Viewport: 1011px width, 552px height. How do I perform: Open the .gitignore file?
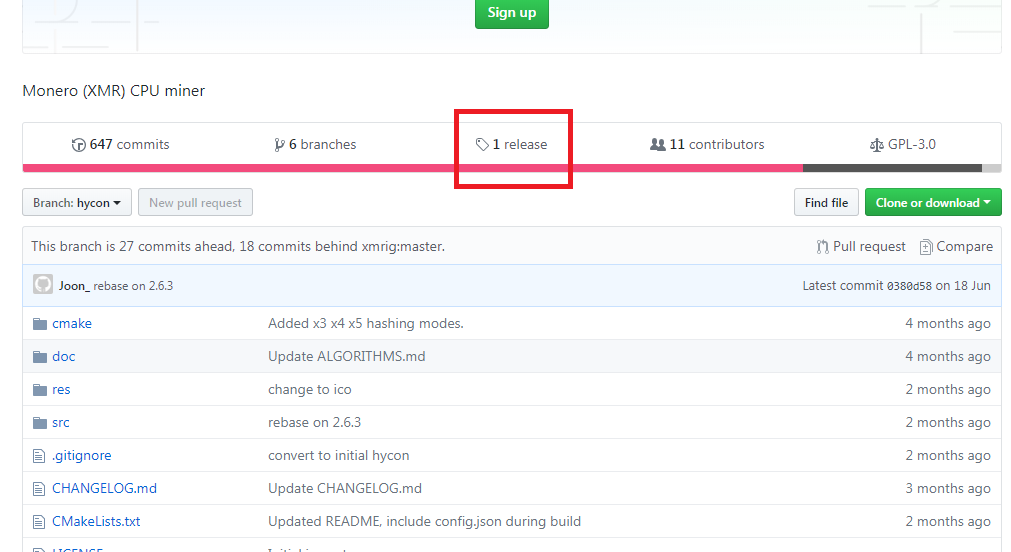point(82,455)
